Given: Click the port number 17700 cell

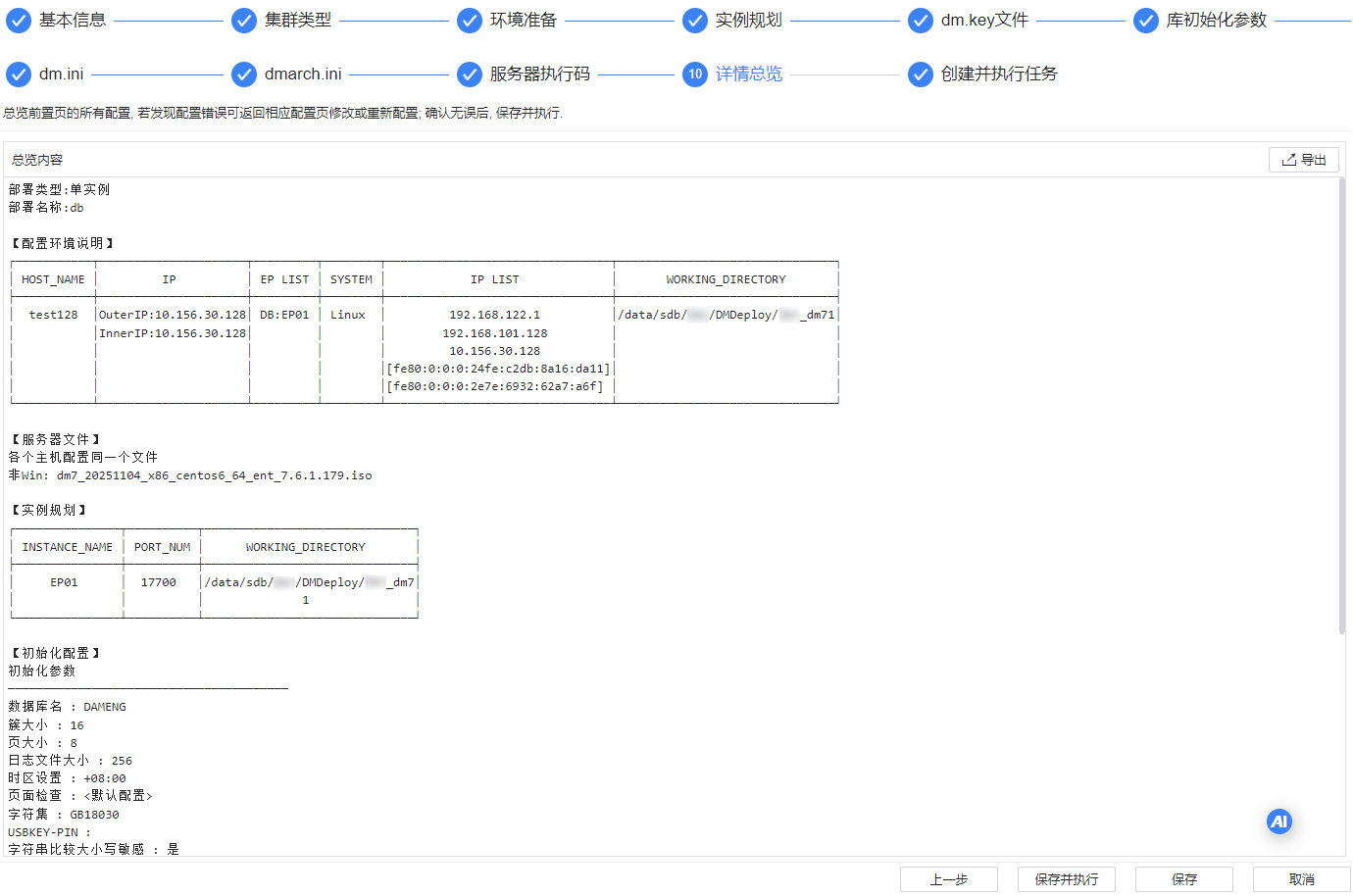Looking at the screenshot, I should click(x=159, y=582).
